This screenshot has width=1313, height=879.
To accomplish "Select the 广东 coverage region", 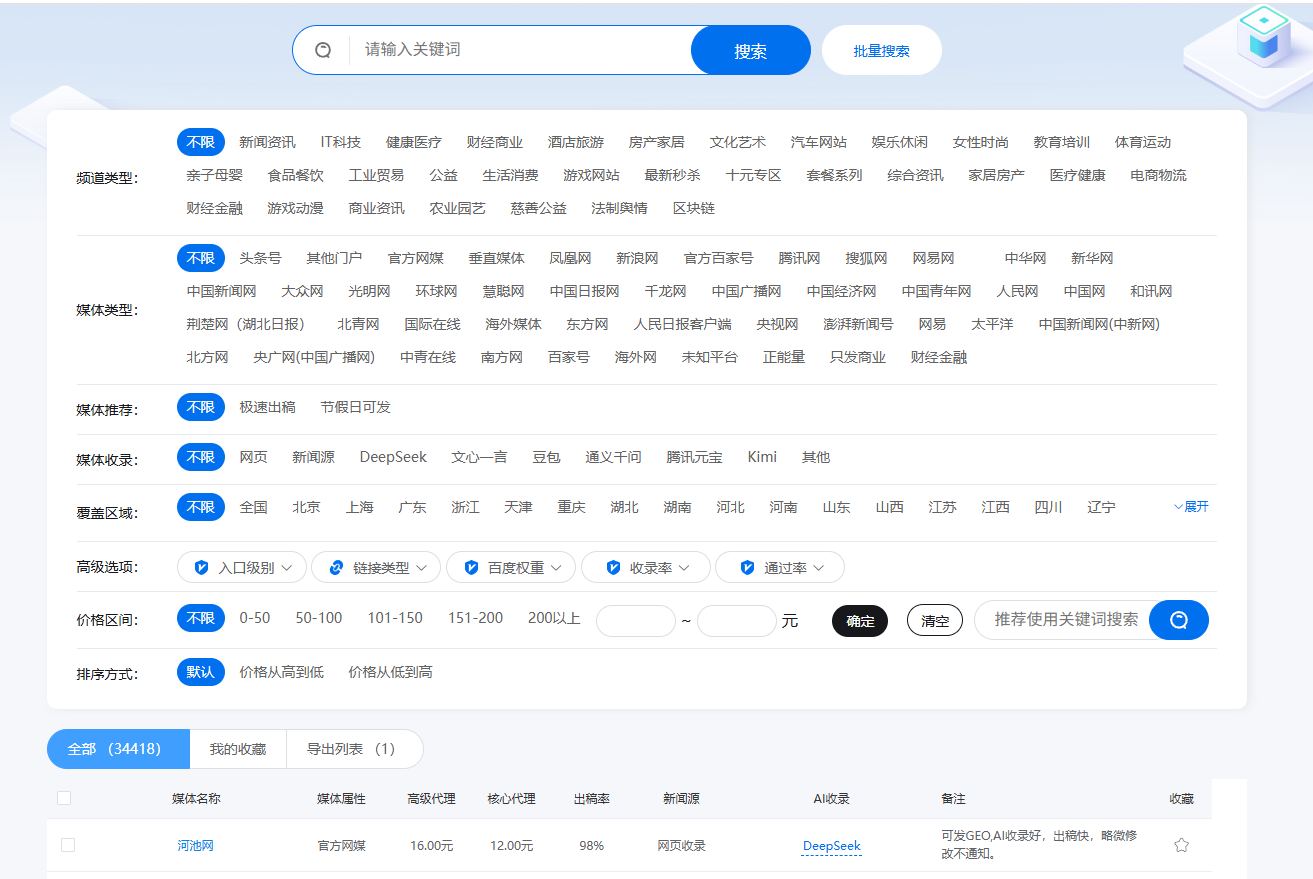I will point(412,507).
